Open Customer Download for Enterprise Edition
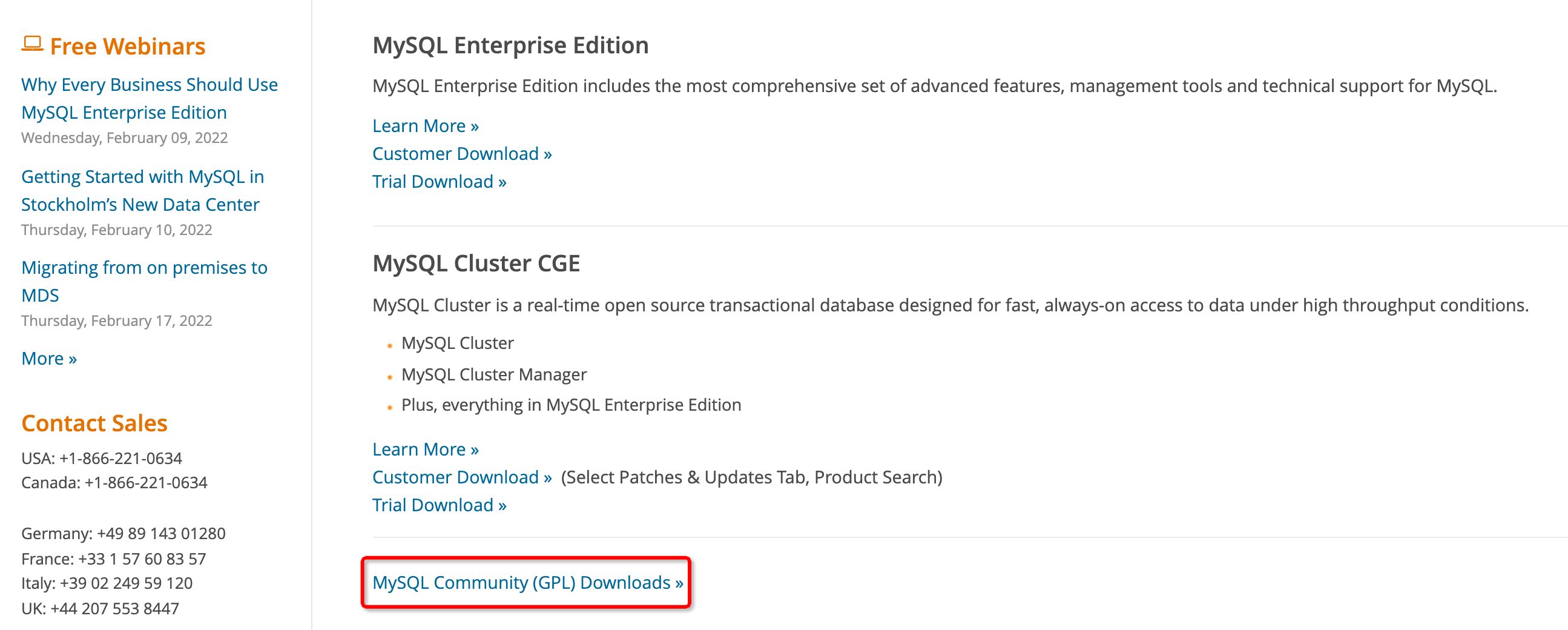Image resolution: width=1568 pixels, height=630 pixels. tap(461, 153)
